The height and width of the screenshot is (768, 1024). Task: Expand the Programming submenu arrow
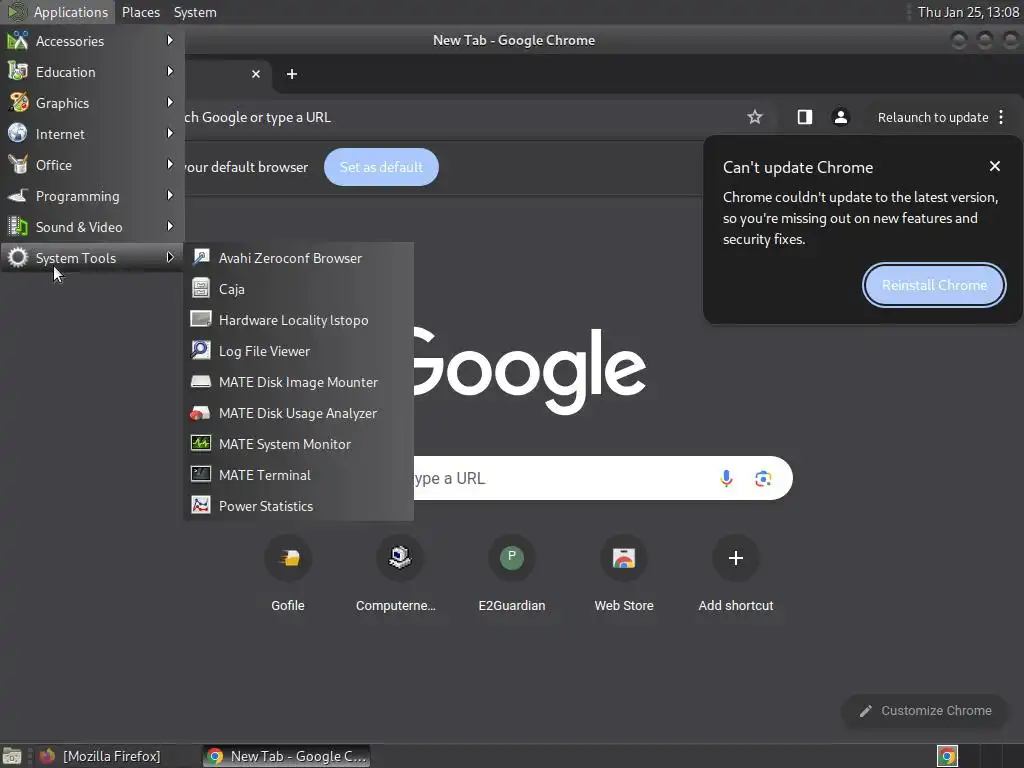pos(170,195)
